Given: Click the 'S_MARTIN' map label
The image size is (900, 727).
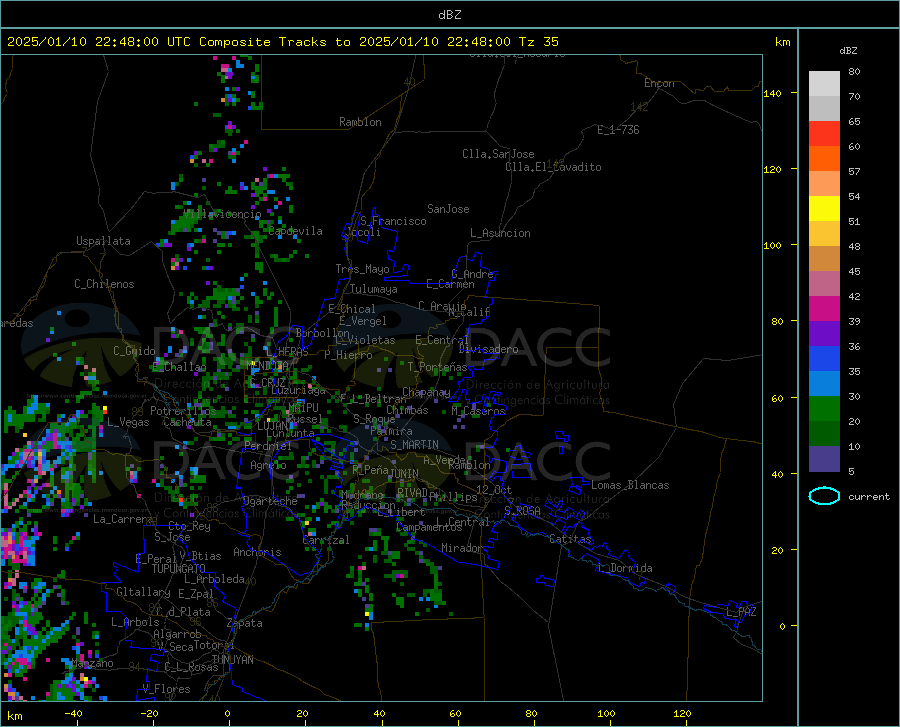Looking at the screenshot, I should (414, 445).
